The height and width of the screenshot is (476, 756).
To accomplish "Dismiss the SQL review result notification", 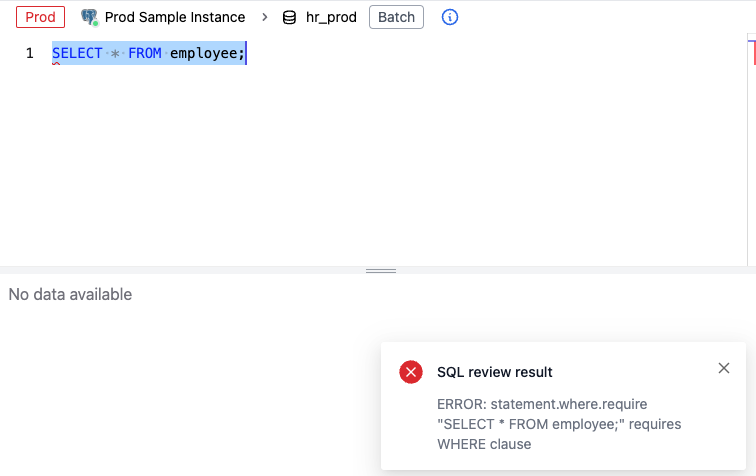I will point(724,368).
